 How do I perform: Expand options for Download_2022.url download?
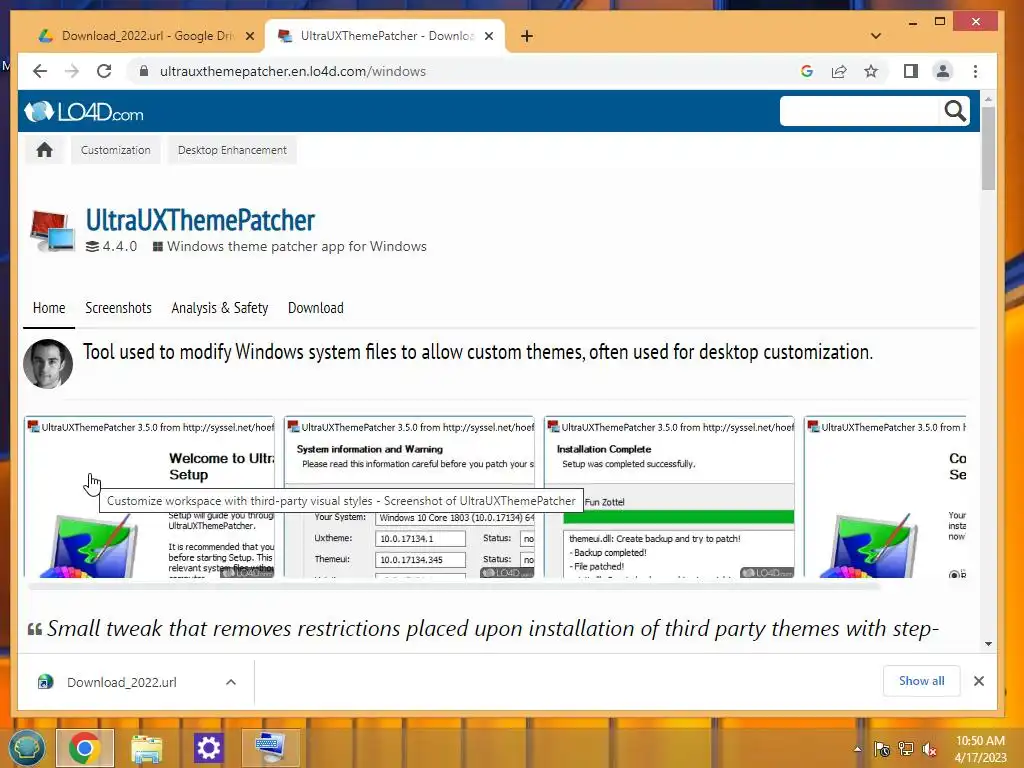tap(231, 682)
